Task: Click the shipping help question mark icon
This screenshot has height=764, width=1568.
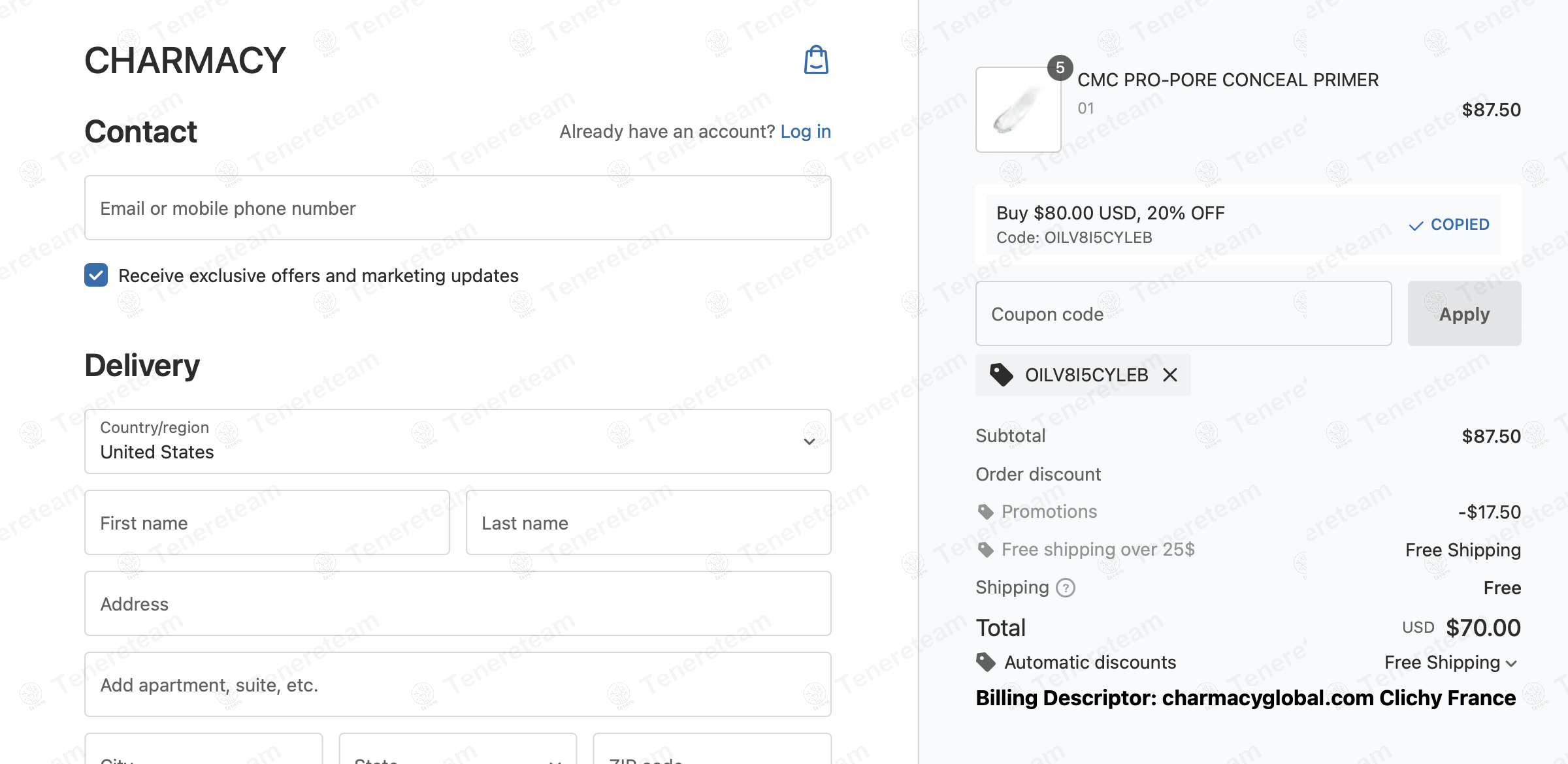Action: [1066, 588]
